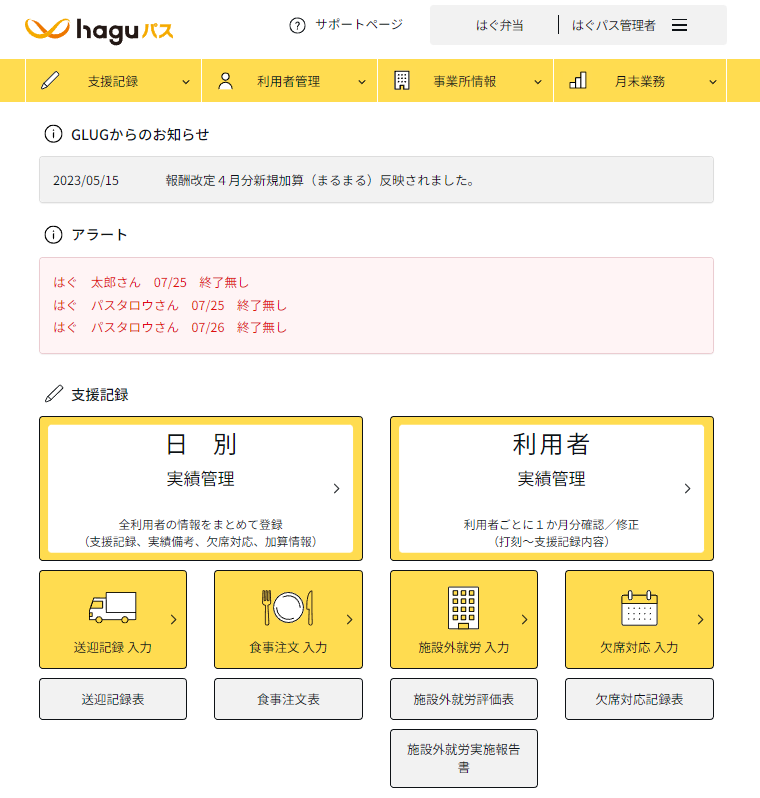Open 施設外就労実施報告書 button

[463, 758]
